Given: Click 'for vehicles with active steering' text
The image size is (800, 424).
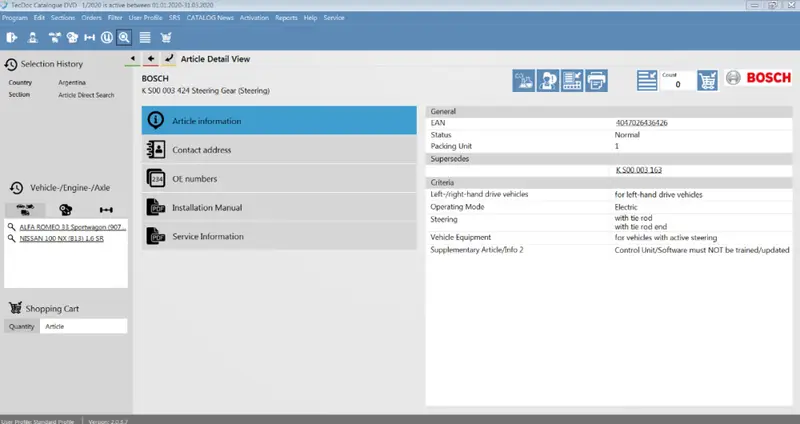Looking at the screenshot, I should tap(665, 238).
